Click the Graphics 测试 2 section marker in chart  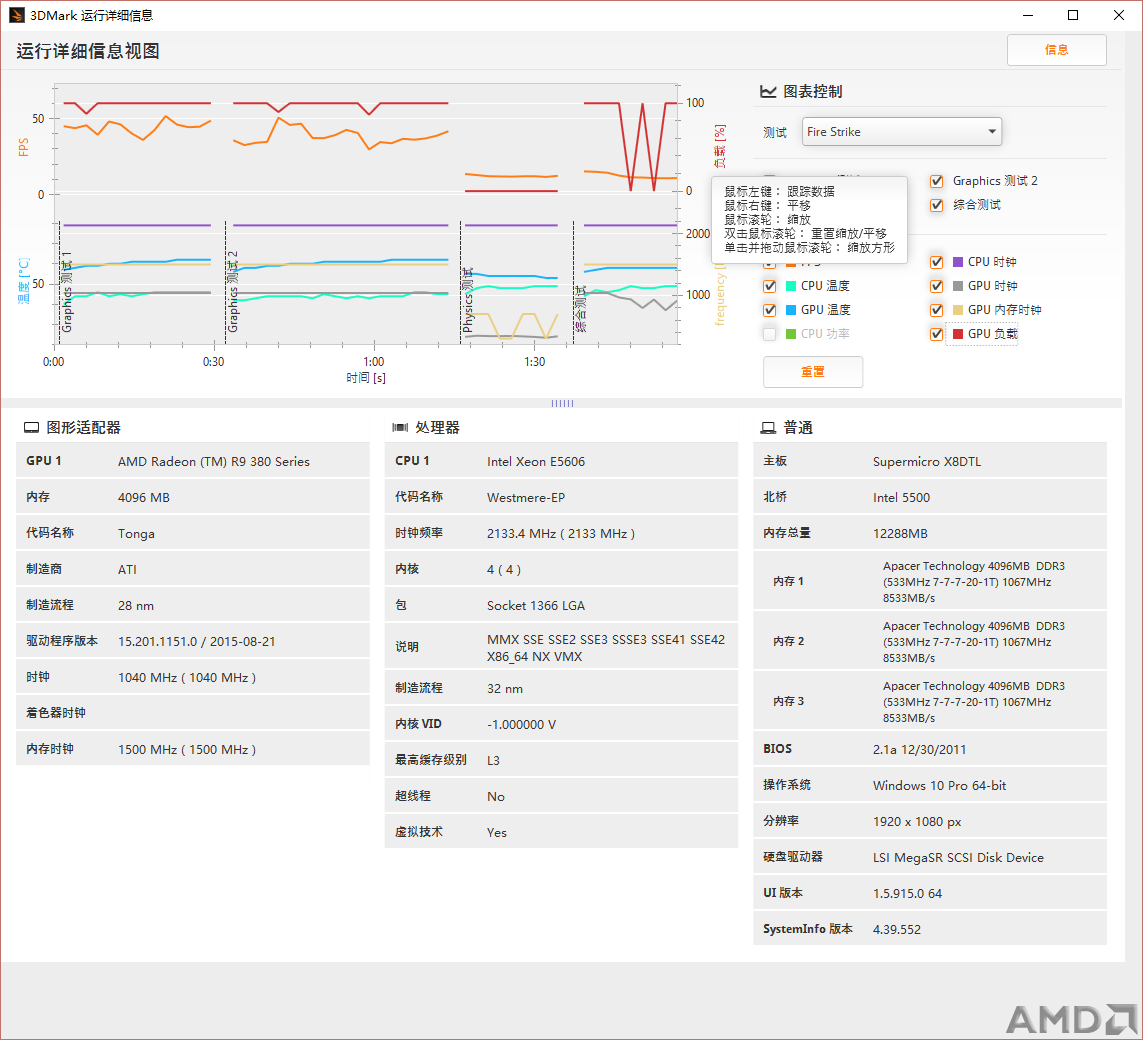click(x=233, y=292)
